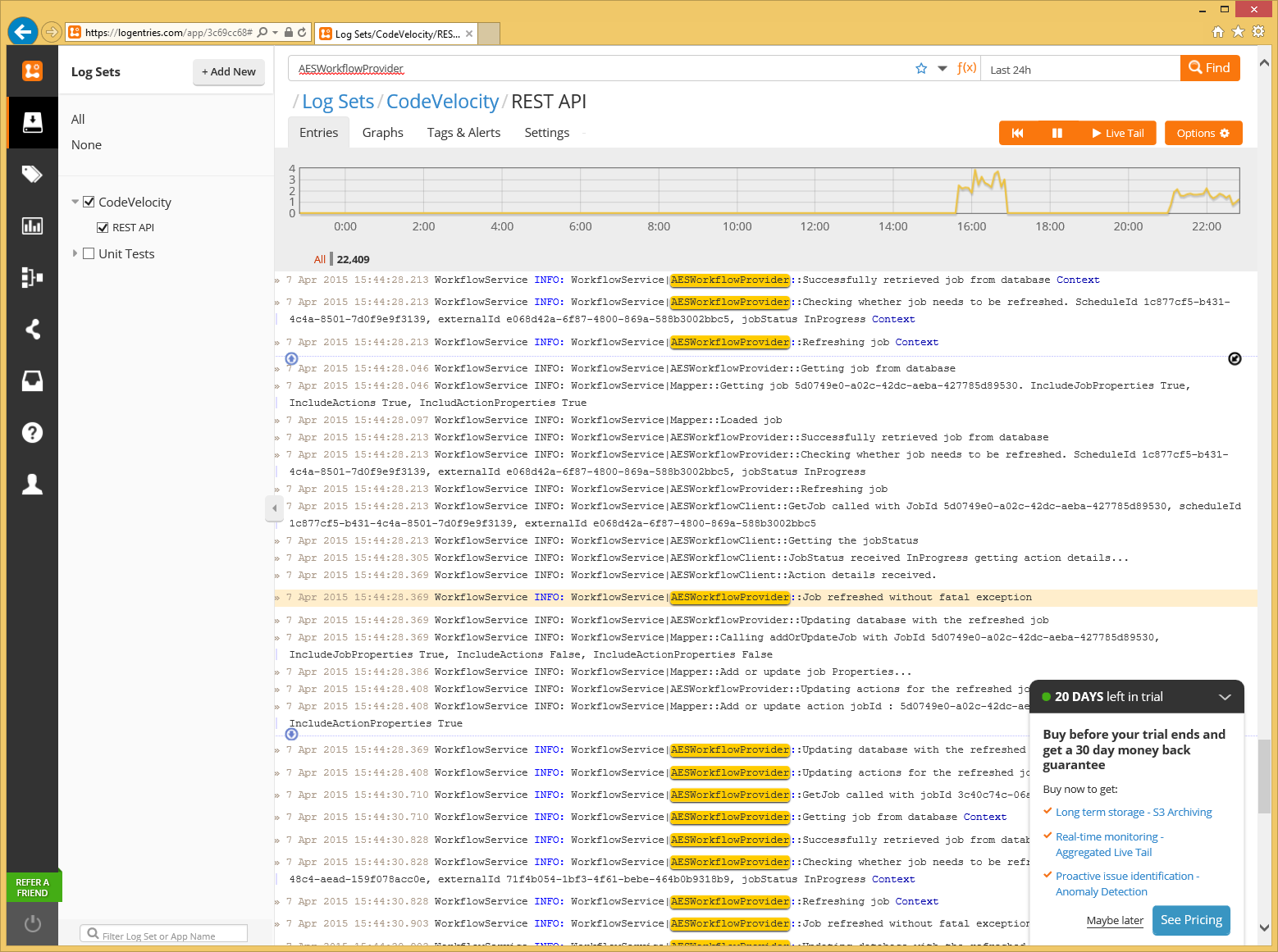Open the bar chart dashboard icon
The width and height of the screenshot is (1278, 952).
coord(32,225)
